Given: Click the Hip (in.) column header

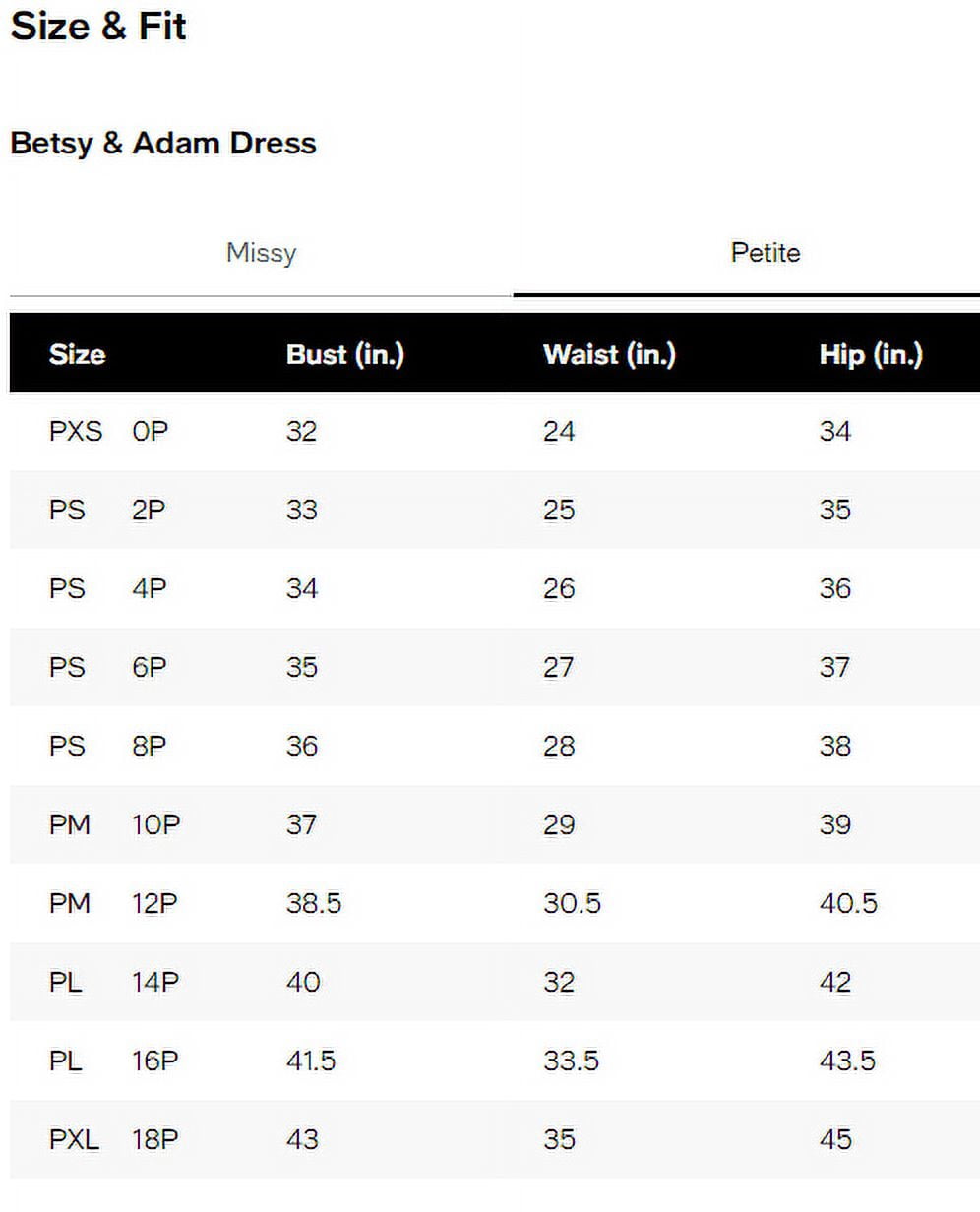Looking at the screenshot, I should [x=871, y=354].
